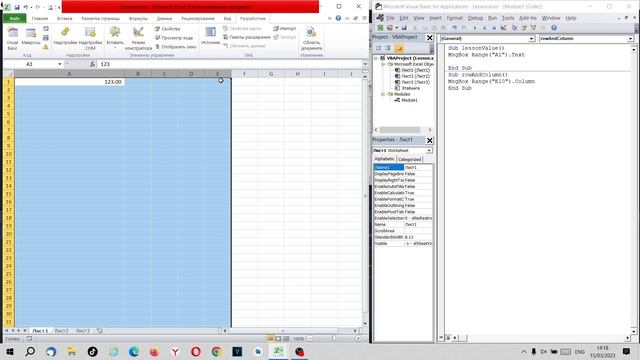Open VBA Tools menu

(x=508, y=18)
